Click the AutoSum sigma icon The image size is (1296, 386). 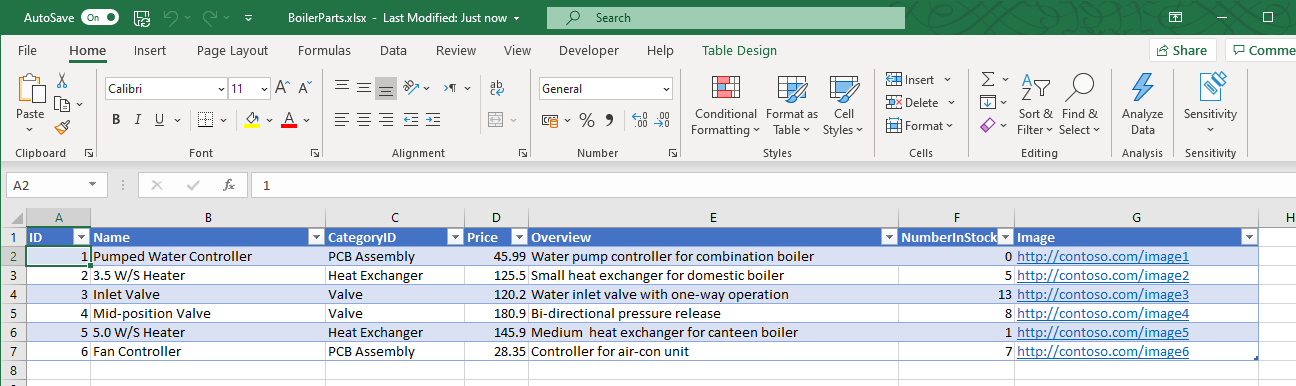pyautogui.click(x=988, y=79)
